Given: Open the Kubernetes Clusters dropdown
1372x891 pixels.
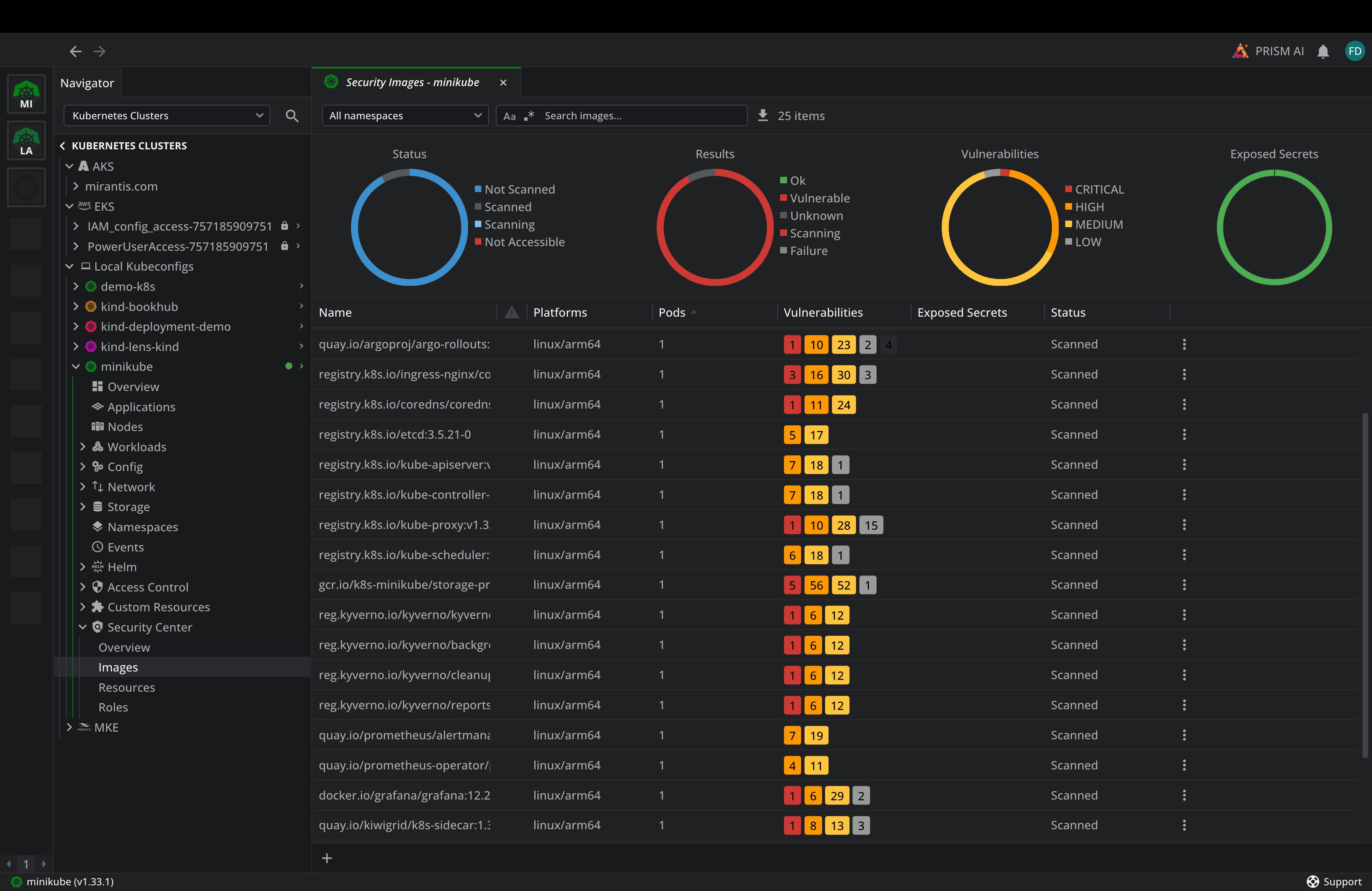Looking at the screenshot, I should [167, 116].
